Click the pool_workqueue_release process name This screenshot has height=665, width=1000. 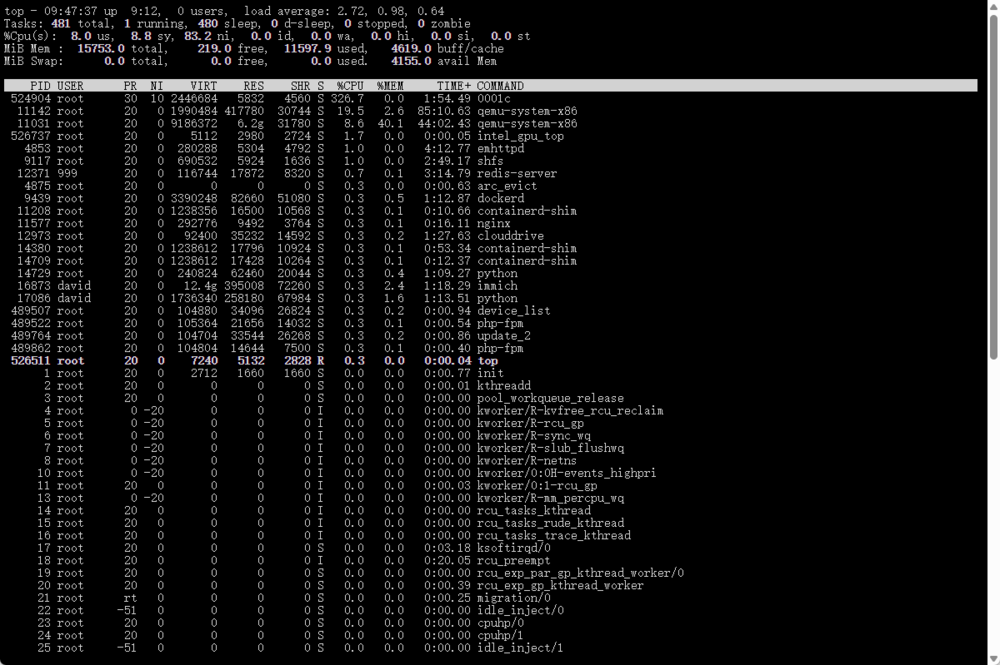tap(550, 398)
